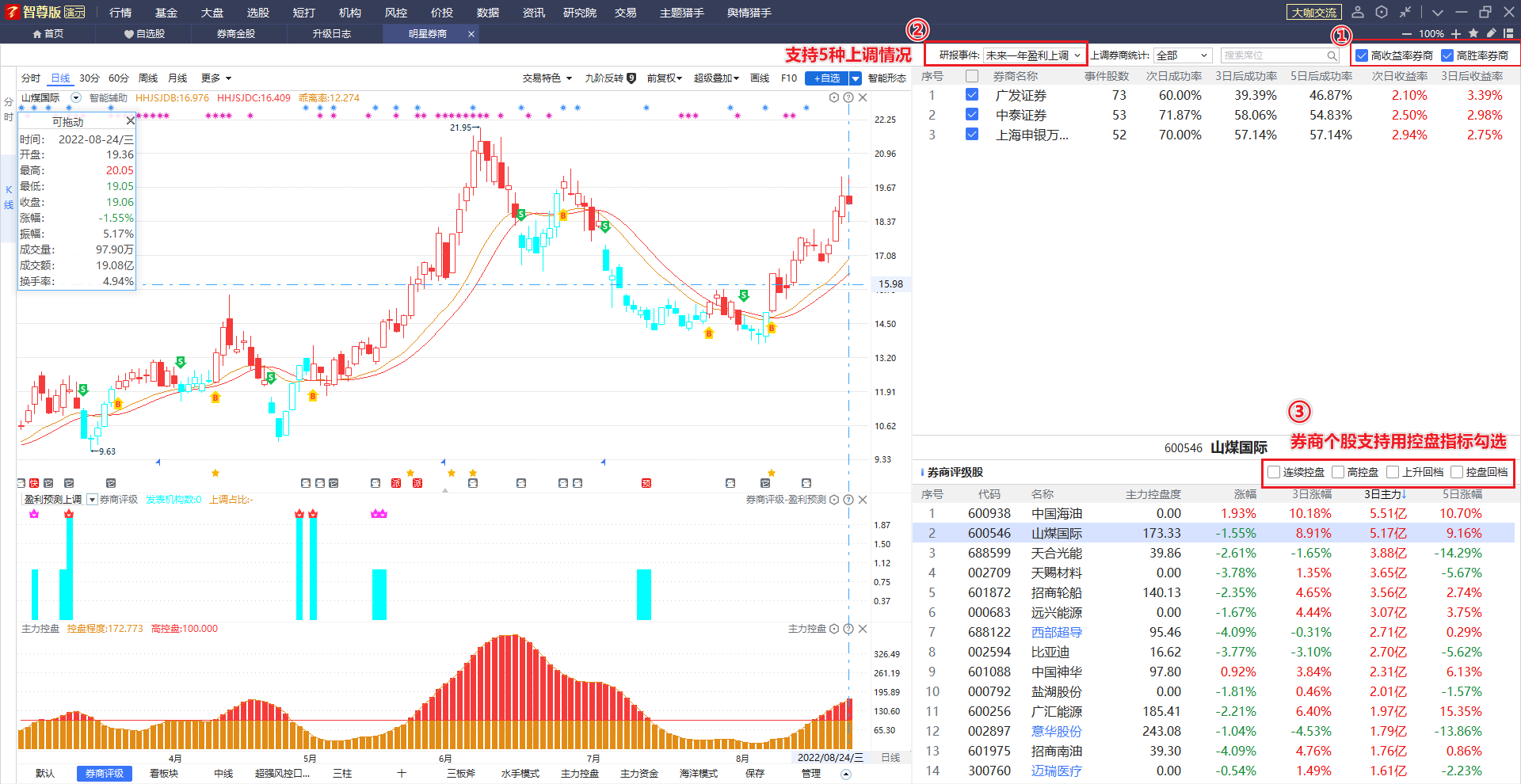Toggle the 高胜率券商 checkbox

(1447, 55)
